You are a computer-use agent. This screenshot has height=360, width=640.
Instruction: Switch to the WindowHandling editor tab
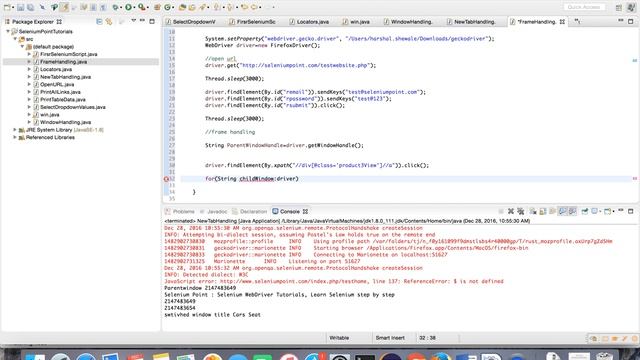(x=408, y=22)
